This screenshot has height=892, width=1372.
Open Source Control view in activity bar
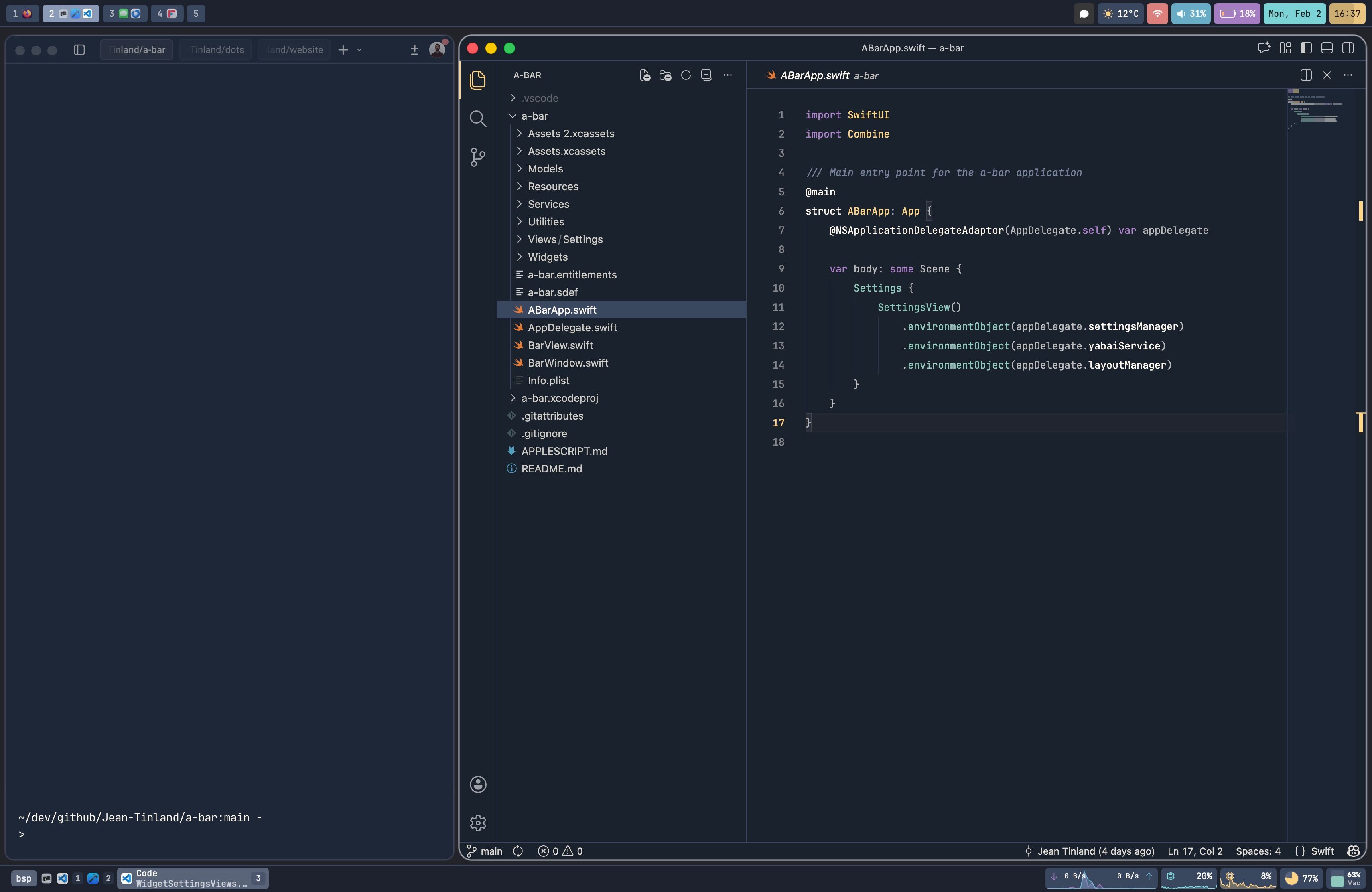pos(477,157)
